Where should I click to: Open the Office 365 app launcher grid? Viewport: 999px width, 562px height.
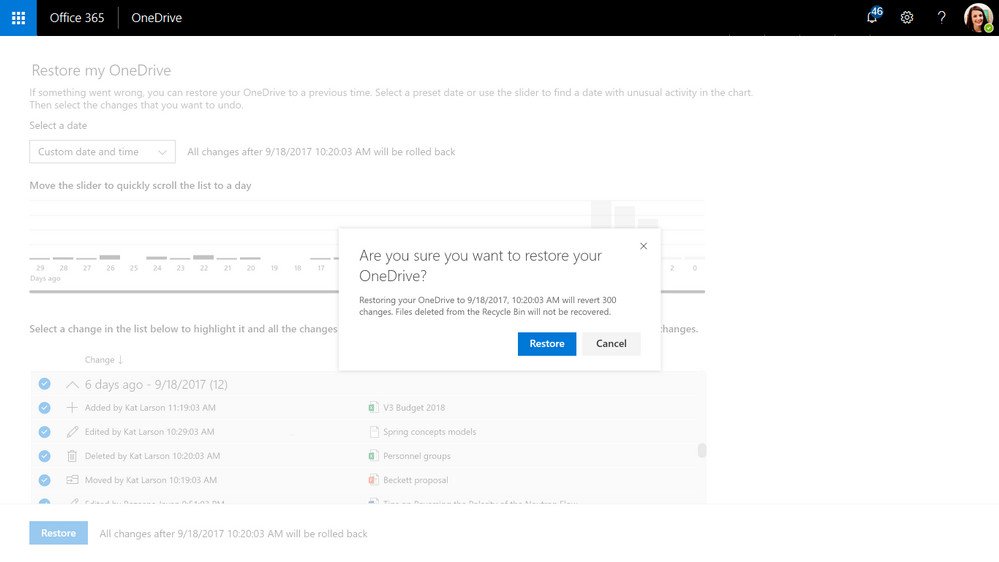click(x=18, y=18)
